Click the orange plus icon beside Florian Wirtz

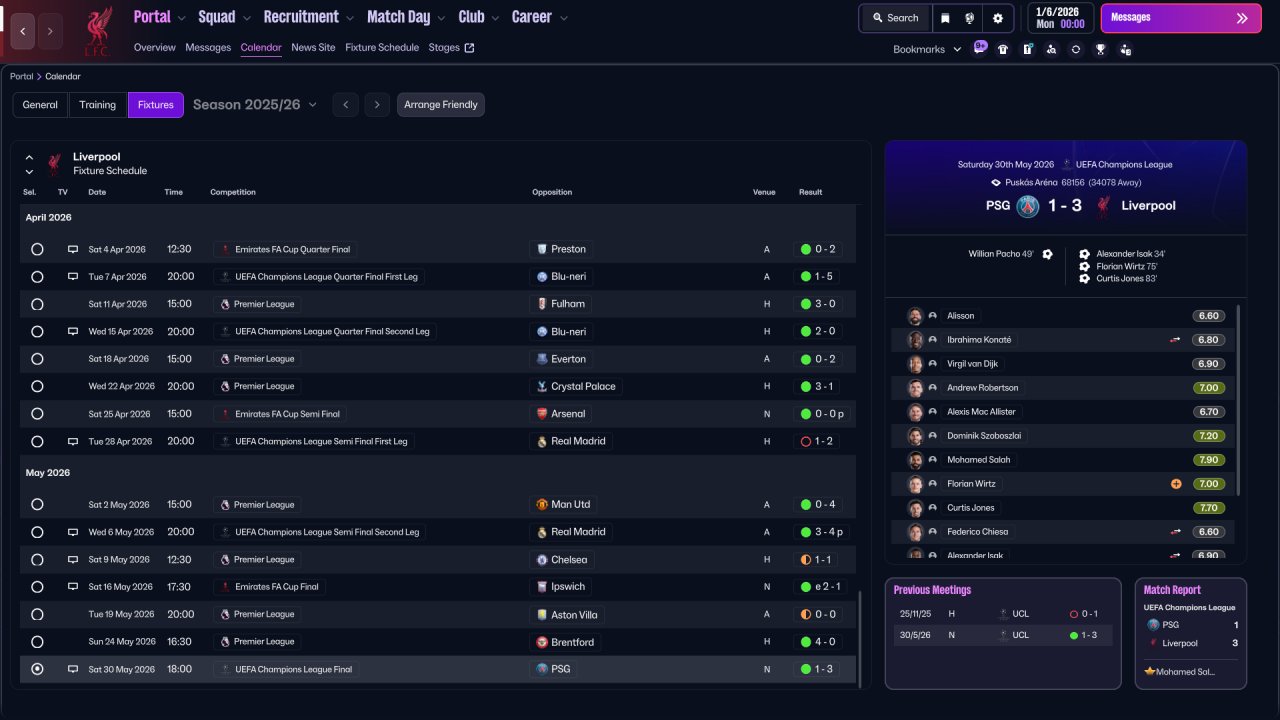click(x=1176, y=484)
